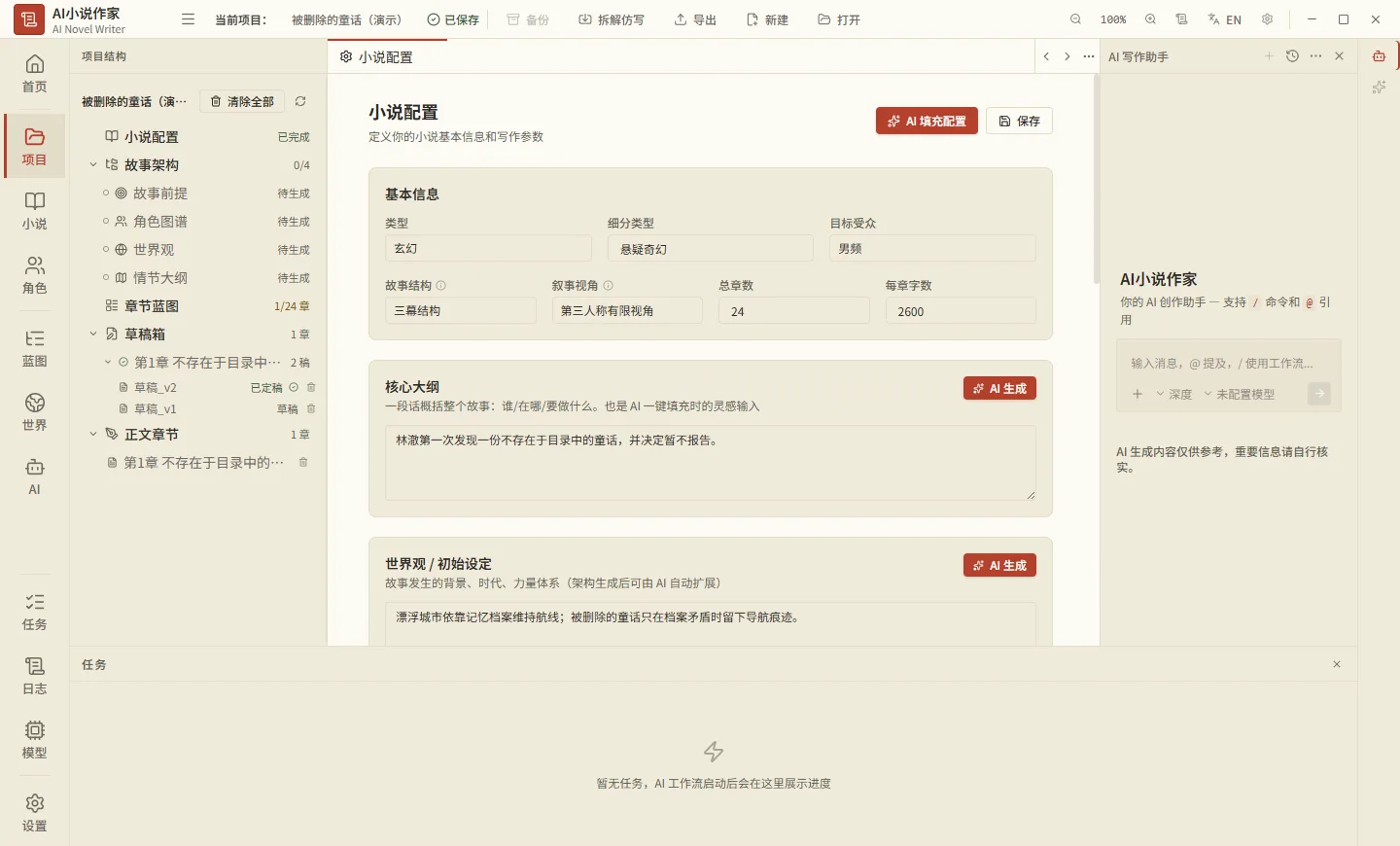1400x846 pixels.
Task: Click AI 生成 for 核心大纲
Action: [999, 388]
